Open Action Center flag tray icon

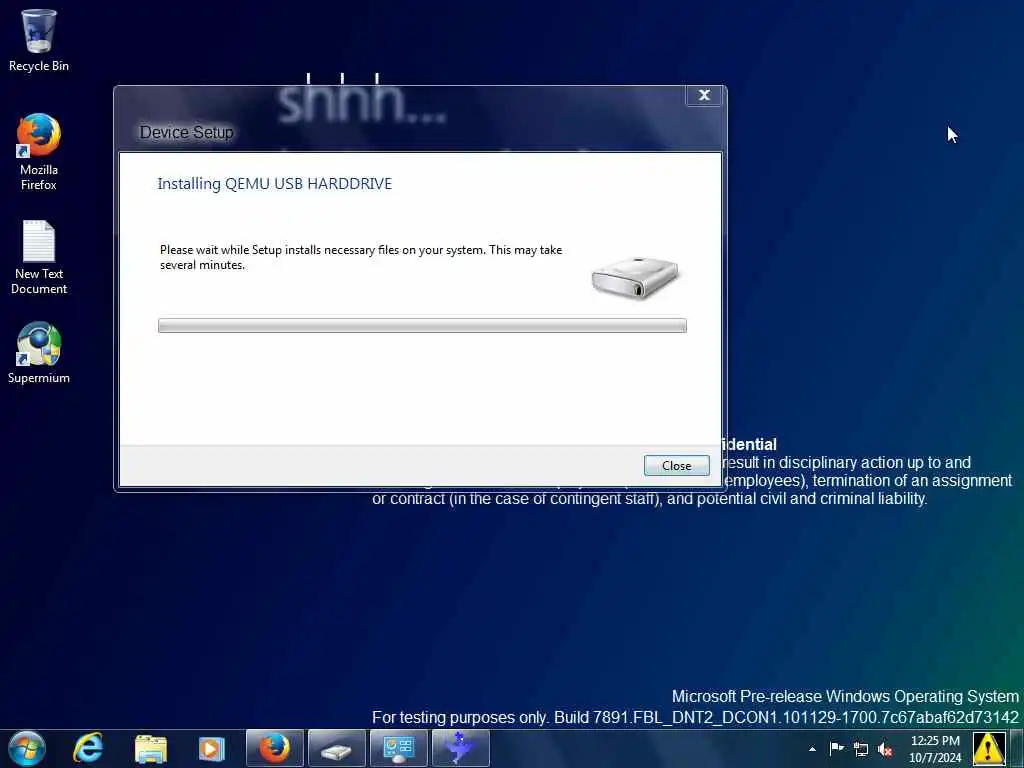pyautogui.click(x=836, y=748)
